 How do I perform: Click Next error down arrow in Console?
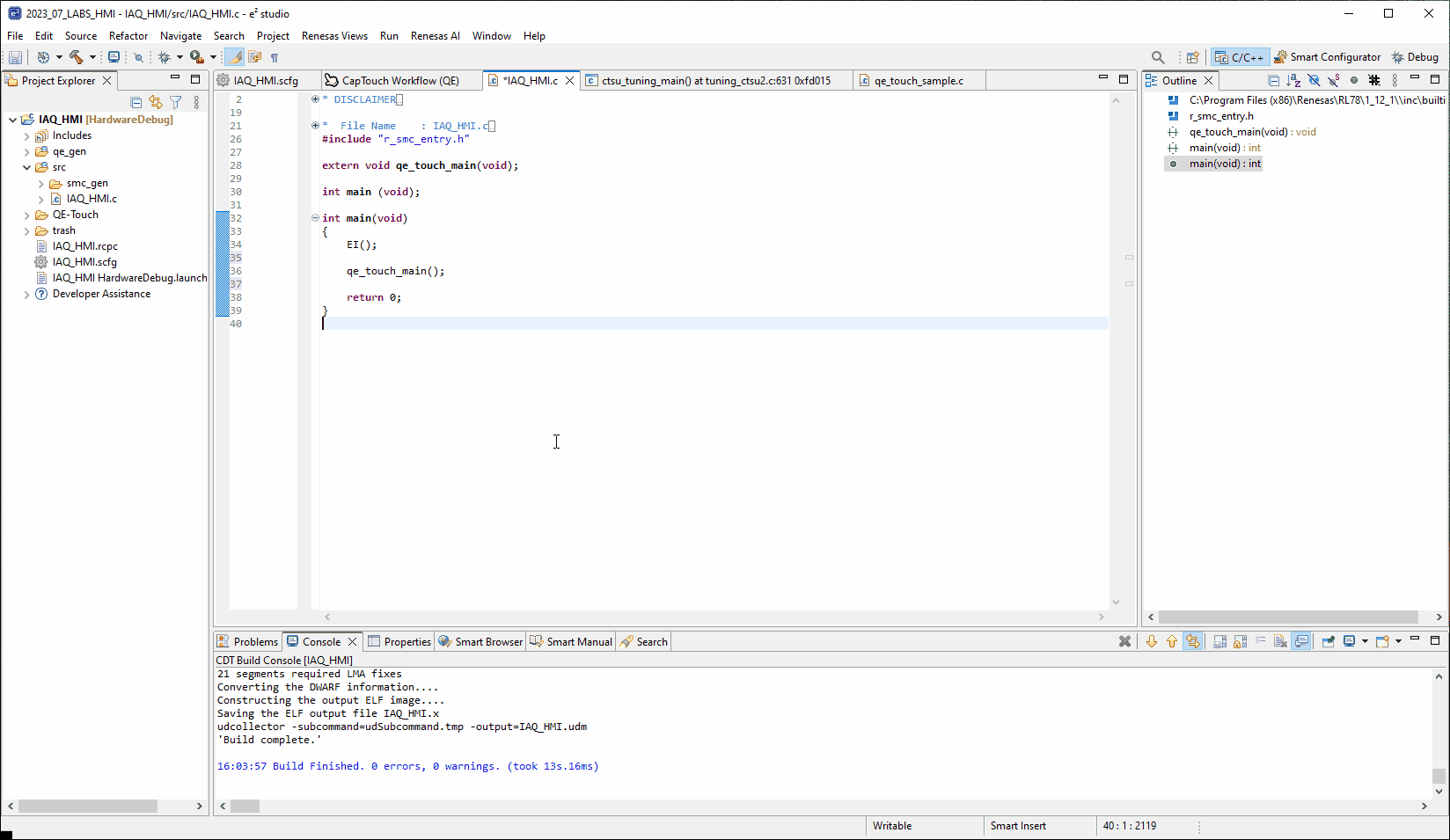coord(1151,641)
